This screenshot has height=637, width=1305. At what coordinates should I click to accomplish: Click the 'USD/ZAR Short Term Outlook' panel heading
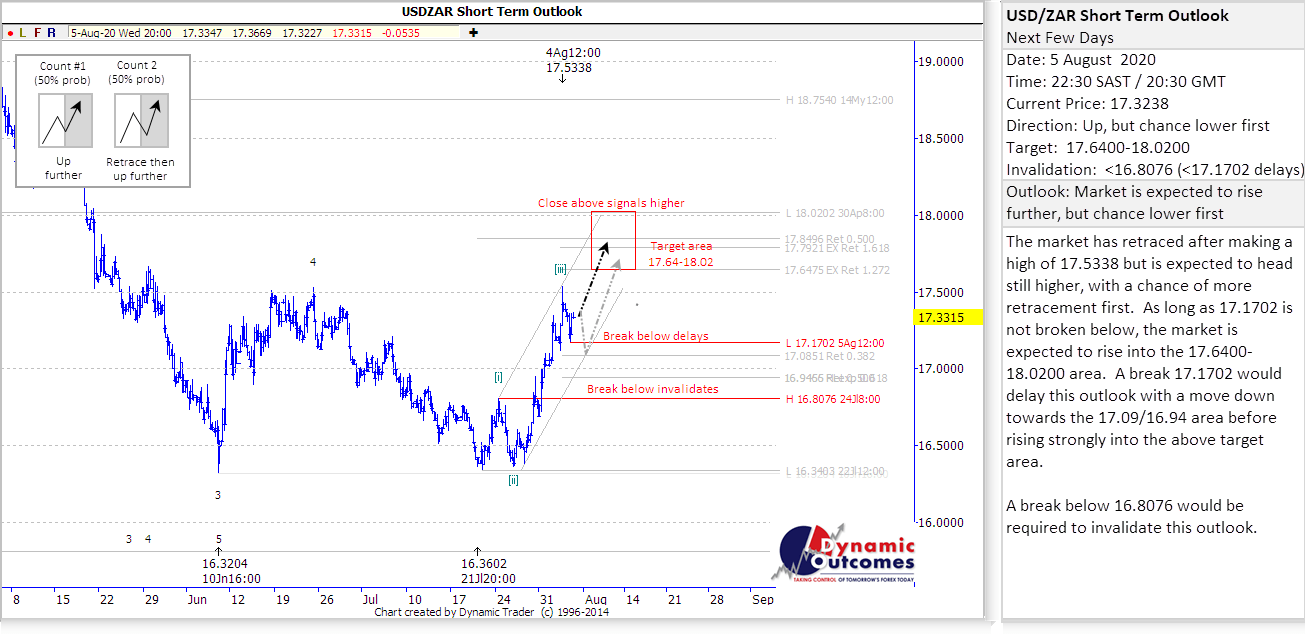1118,16
